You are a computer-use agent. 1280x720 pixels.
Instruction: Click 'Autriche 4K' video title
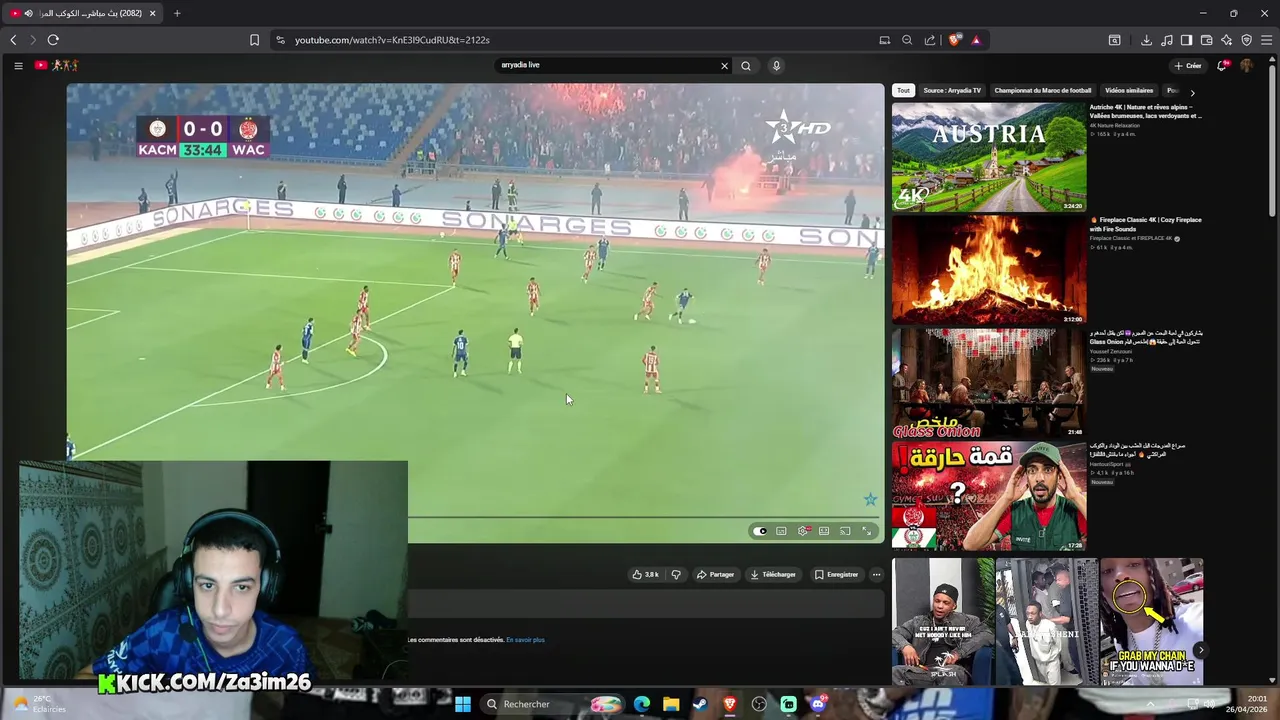(1145, 111)
